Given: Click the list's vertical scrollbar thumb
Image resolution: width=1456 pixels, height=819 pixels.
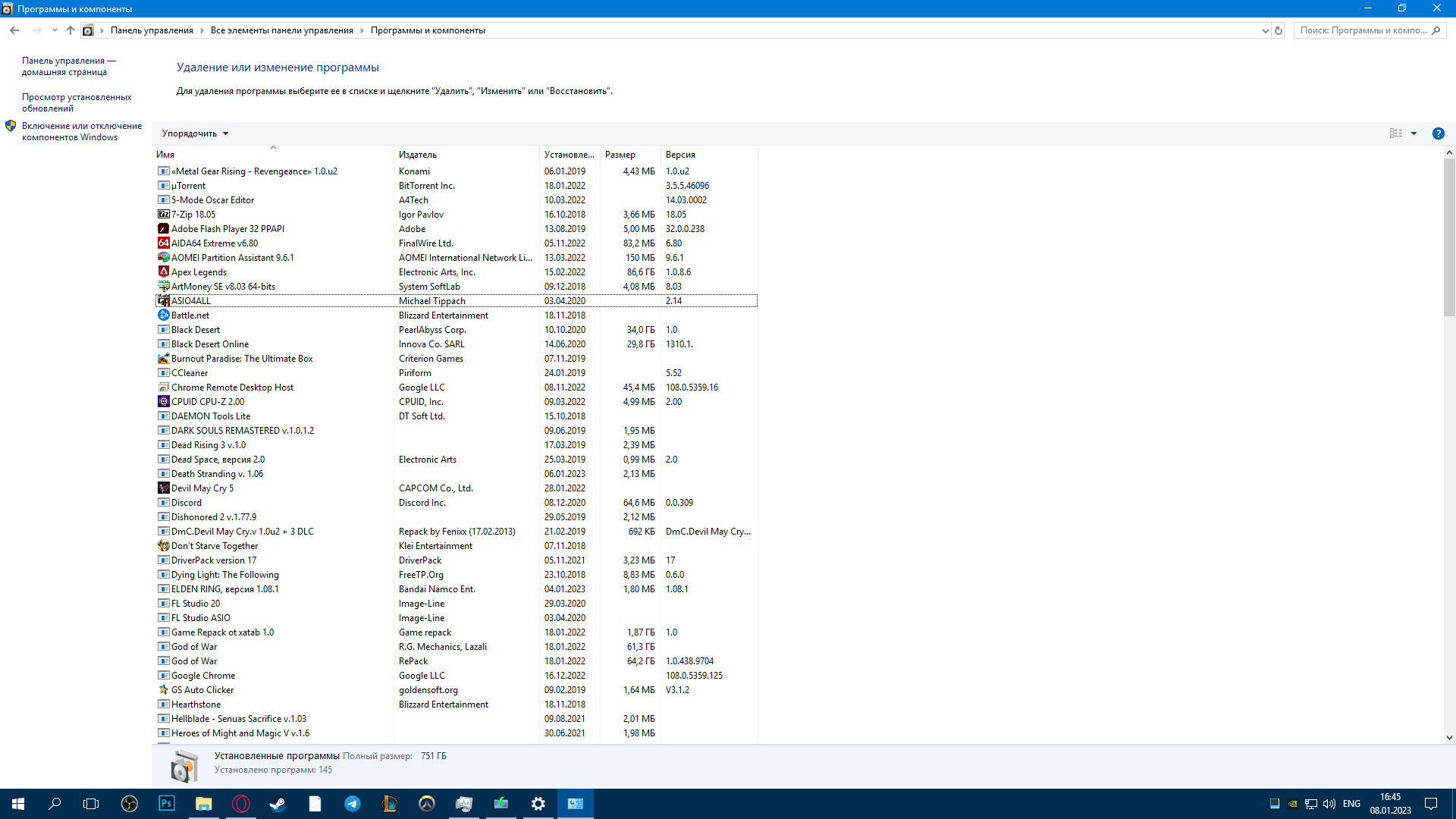Looking at the screenshot, I should point(1449,237).
